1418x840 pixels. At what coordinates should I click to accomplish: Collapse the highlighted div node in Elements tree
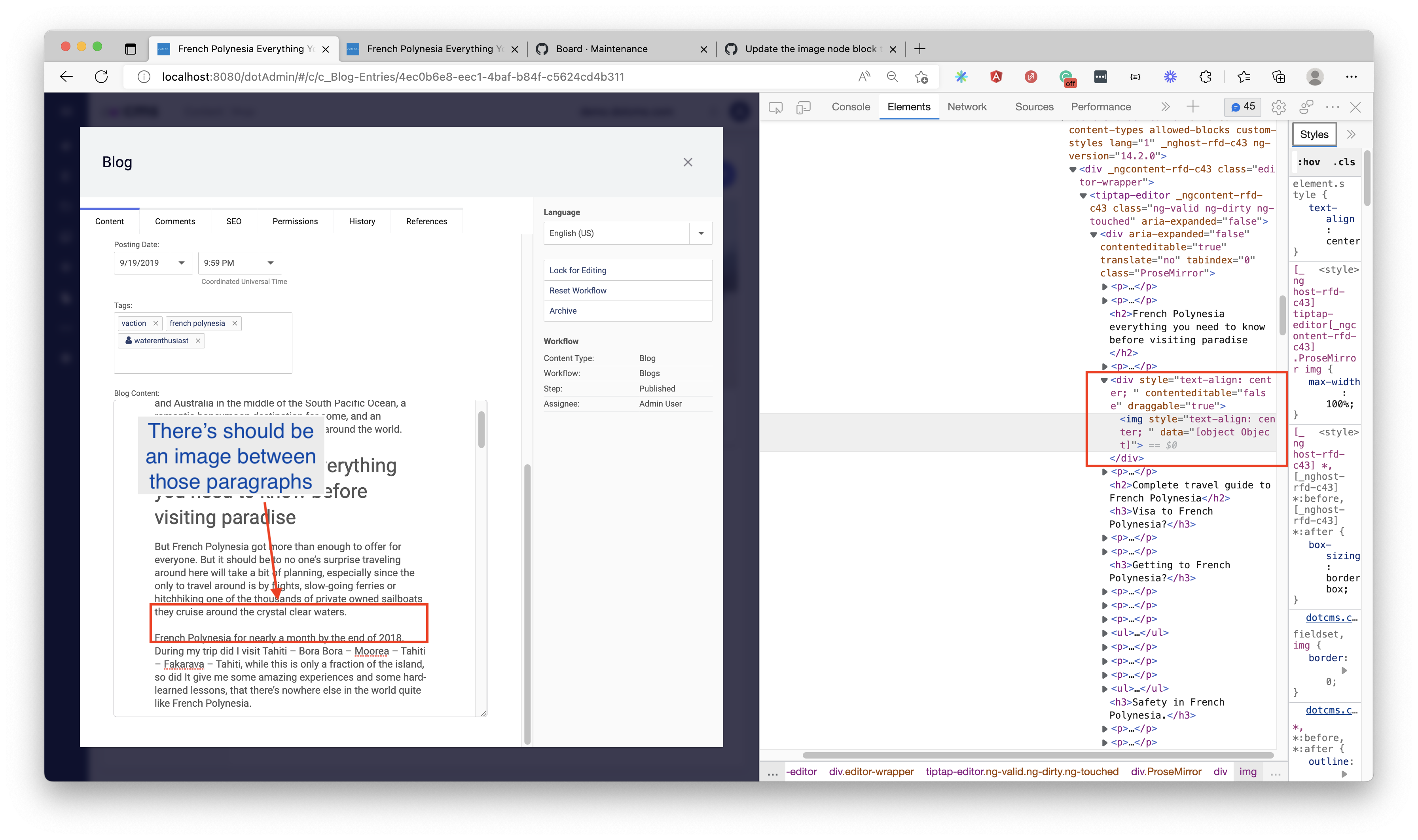(x=1105, y=380)
